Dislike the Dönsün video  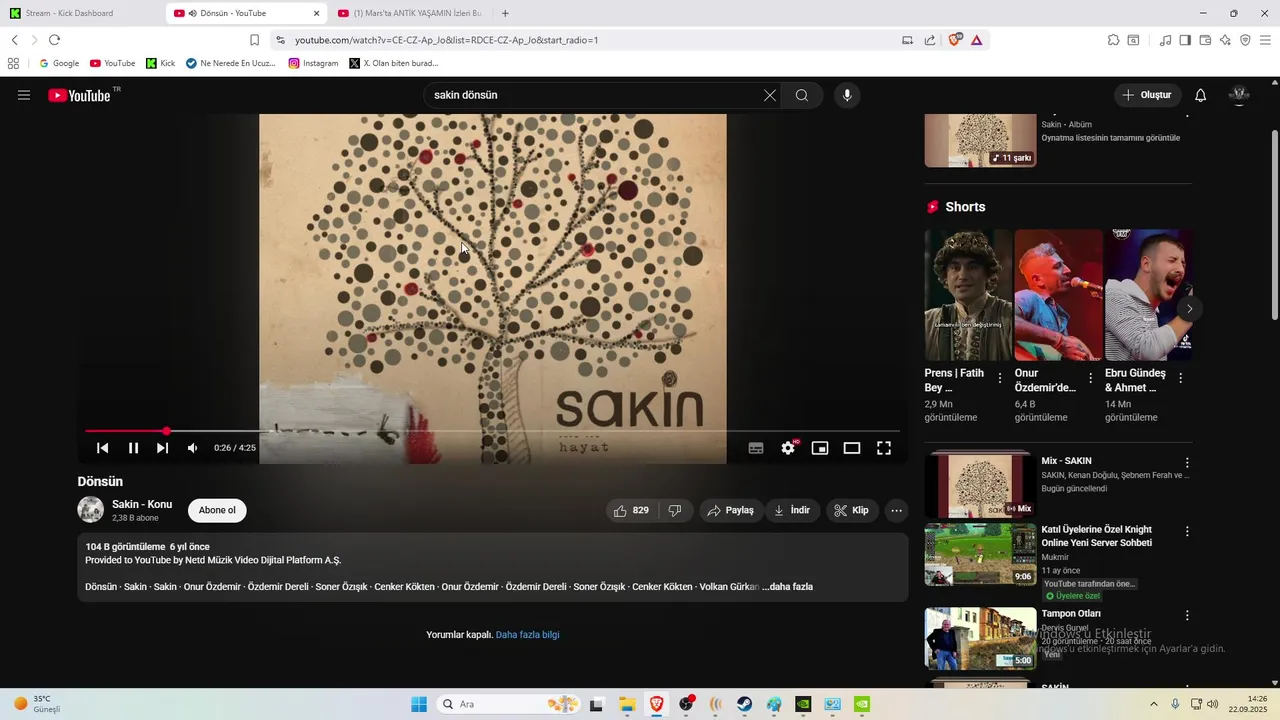(675, 510)
